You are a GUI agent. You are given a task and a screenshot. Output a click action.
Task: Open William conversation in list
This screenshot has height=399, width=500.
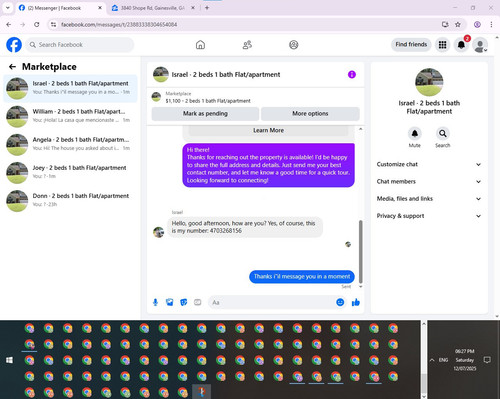(70, 116)
